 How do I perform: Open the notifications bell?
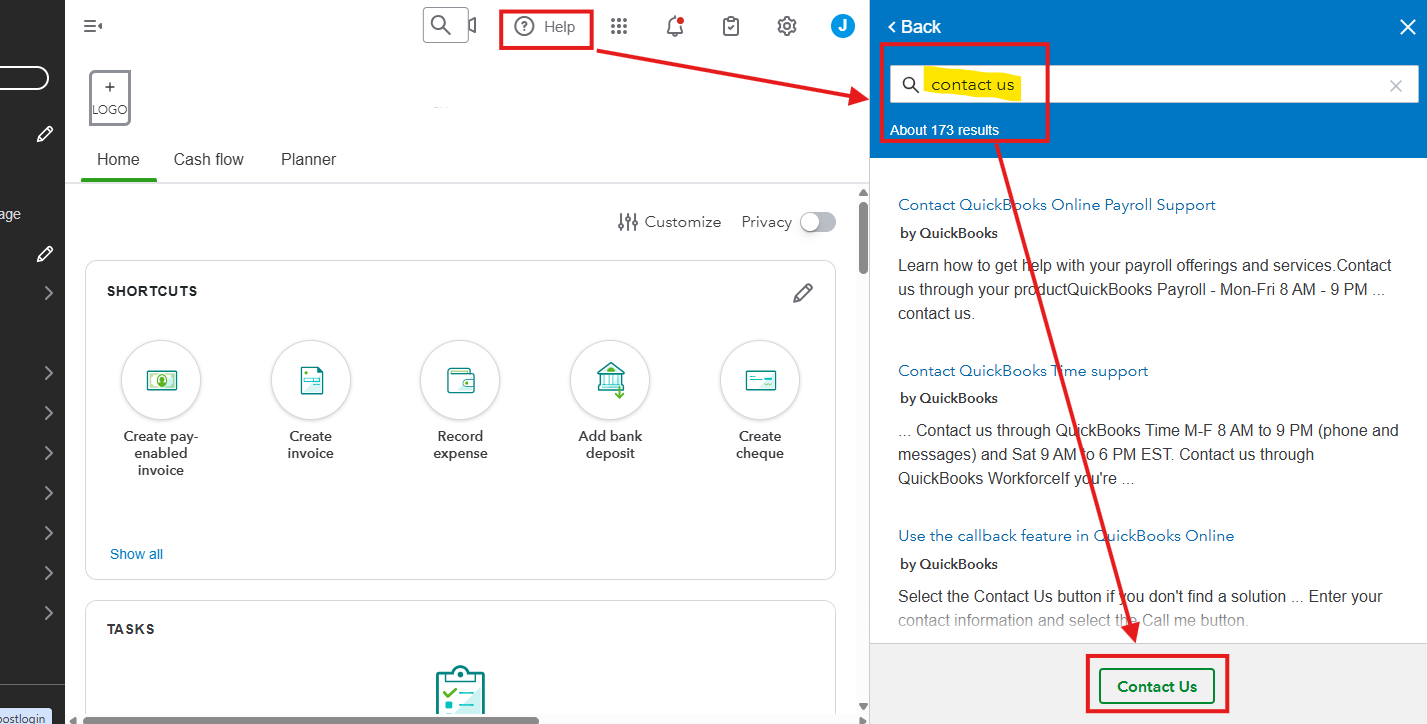[675, 27]
